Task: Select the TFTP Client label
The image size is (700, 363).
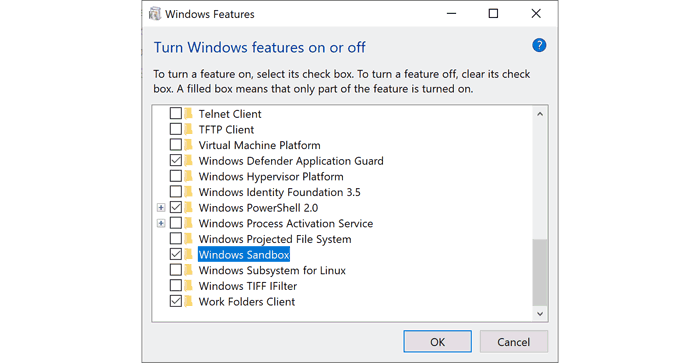Action: [x=226, y=129]
